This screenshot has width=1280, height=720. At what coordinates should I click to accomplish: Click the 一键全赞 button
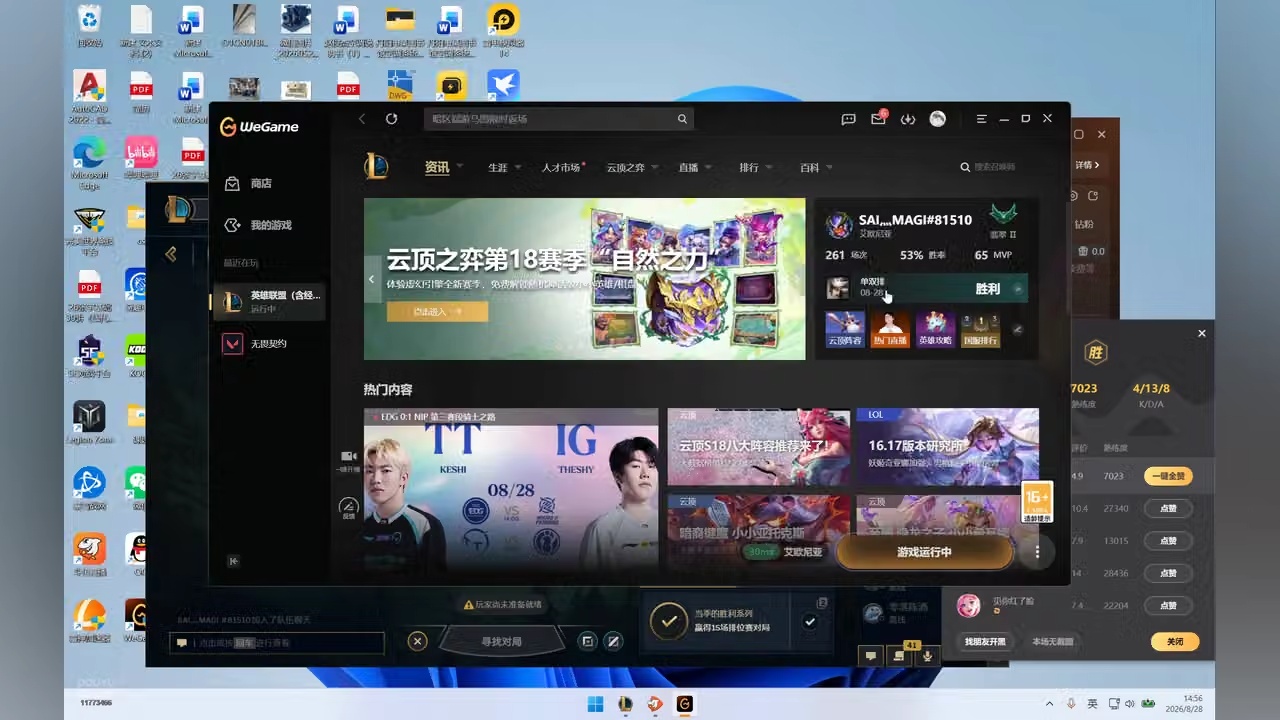point(1168,477)
